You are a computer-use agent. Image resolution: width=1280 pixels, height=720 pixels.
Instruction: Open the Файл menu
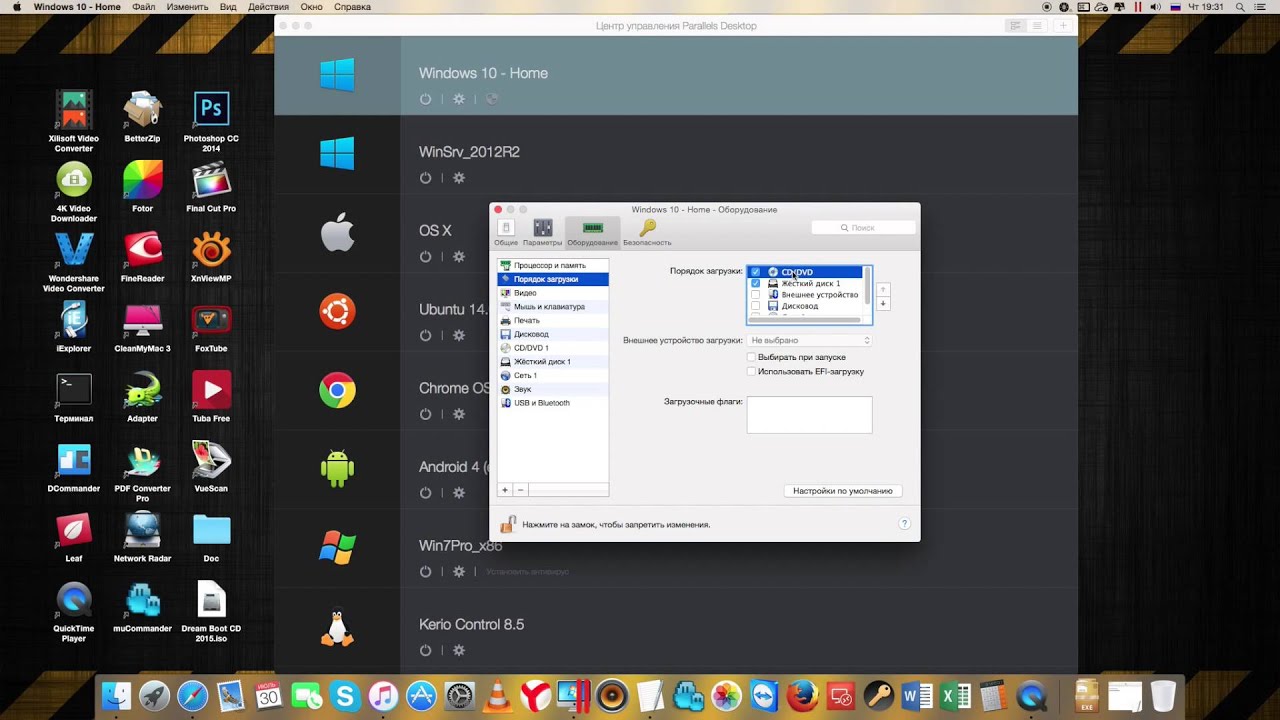143,7
